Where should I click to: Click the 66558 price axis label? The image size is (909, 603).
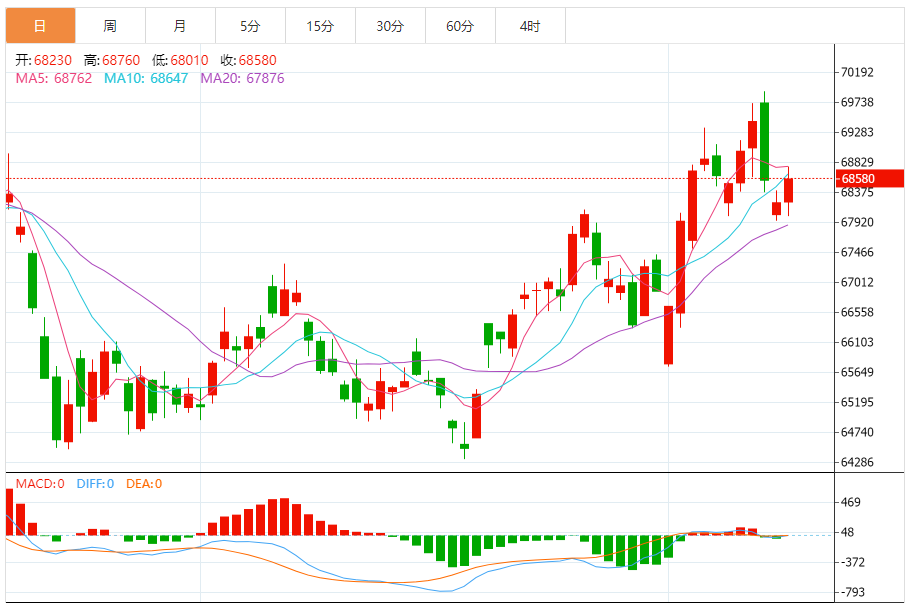point(857,312)
